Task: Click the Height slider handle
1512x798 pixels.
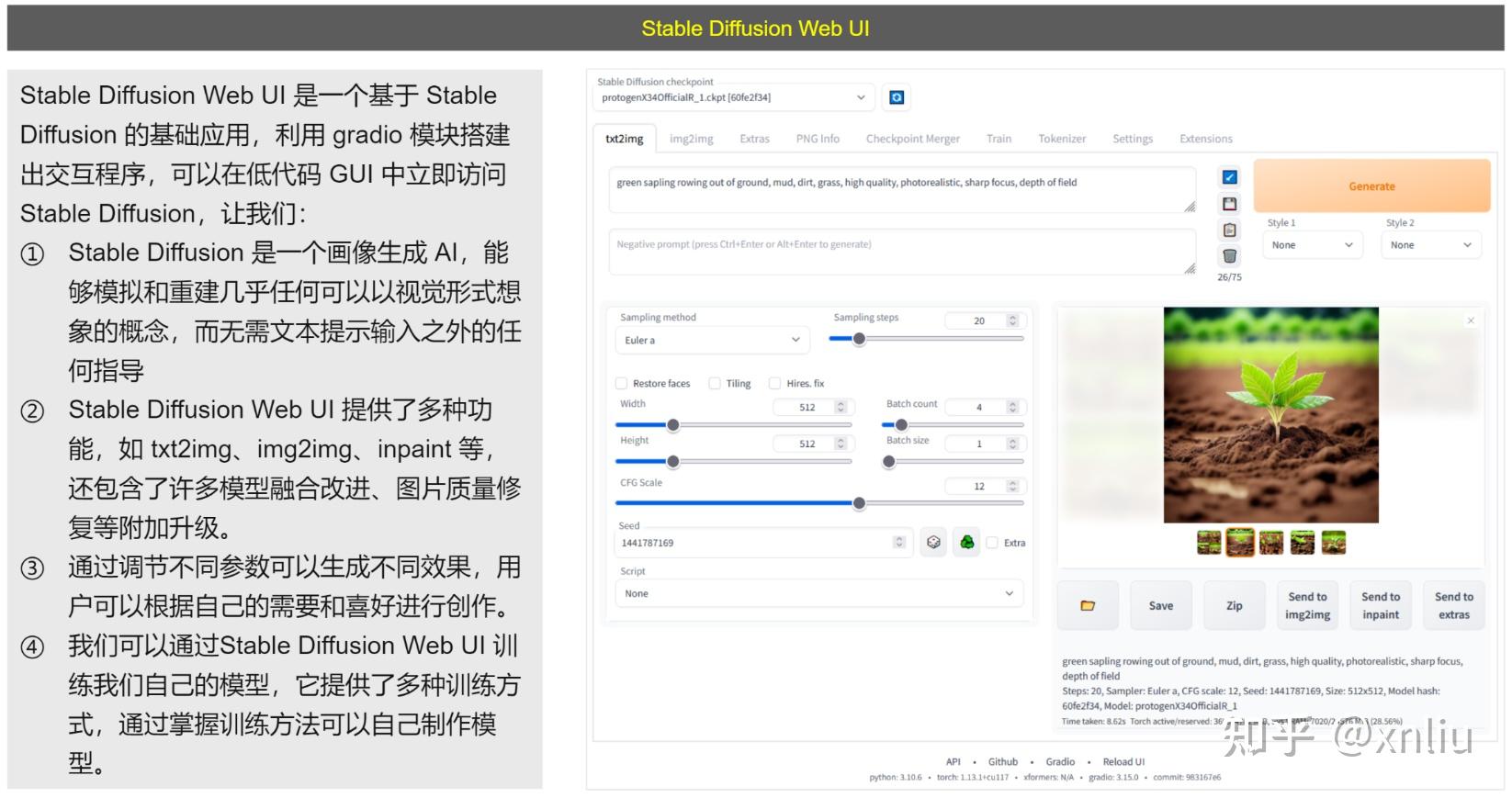Action: (673, 462)
